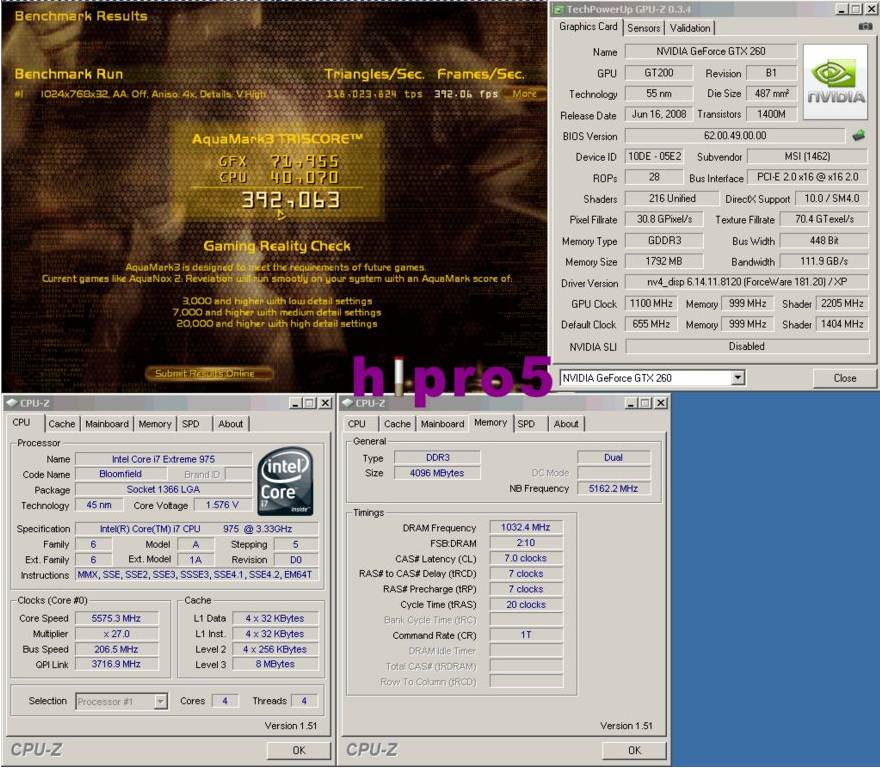Screen dimensions: 880x768
Task: Click the CAS# Latency value 7.0 clocks
Action: pyautogui.click(x=526, y=558)
